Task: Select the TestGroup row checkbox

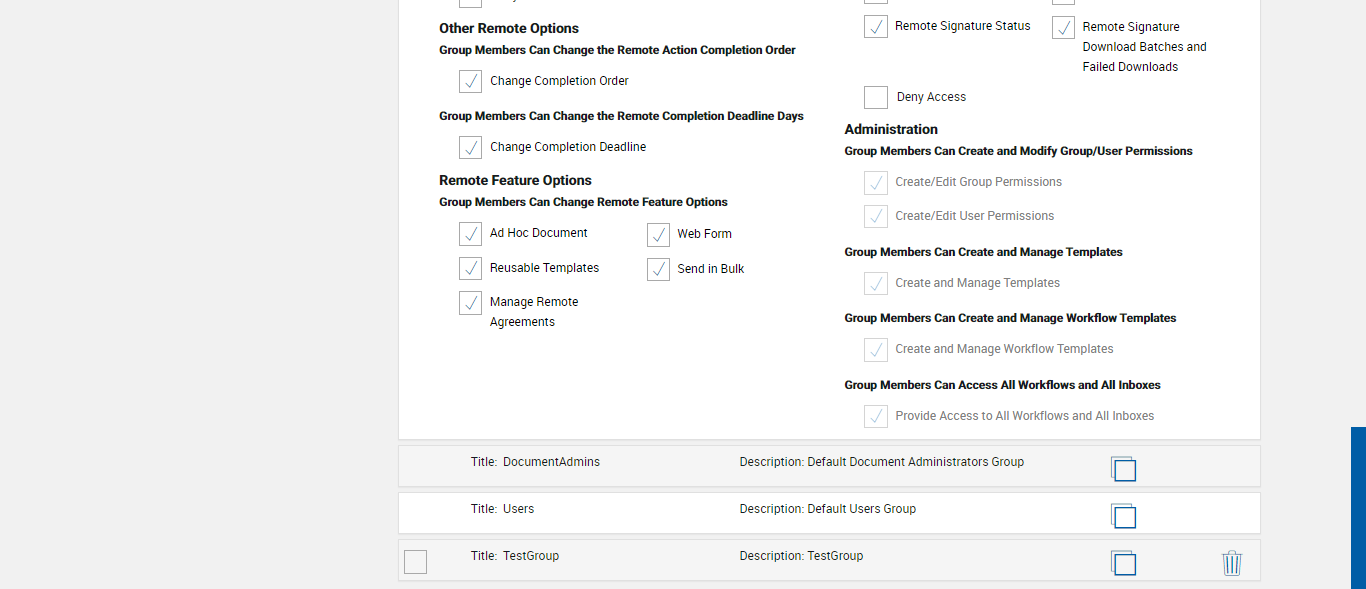Action: click(415, 562)
